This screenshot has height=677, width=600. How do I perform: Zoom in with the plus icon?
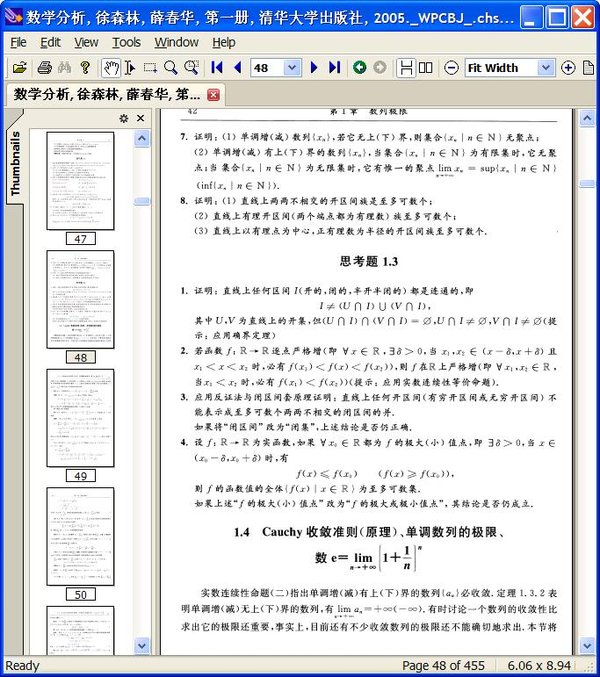[568, 68]
